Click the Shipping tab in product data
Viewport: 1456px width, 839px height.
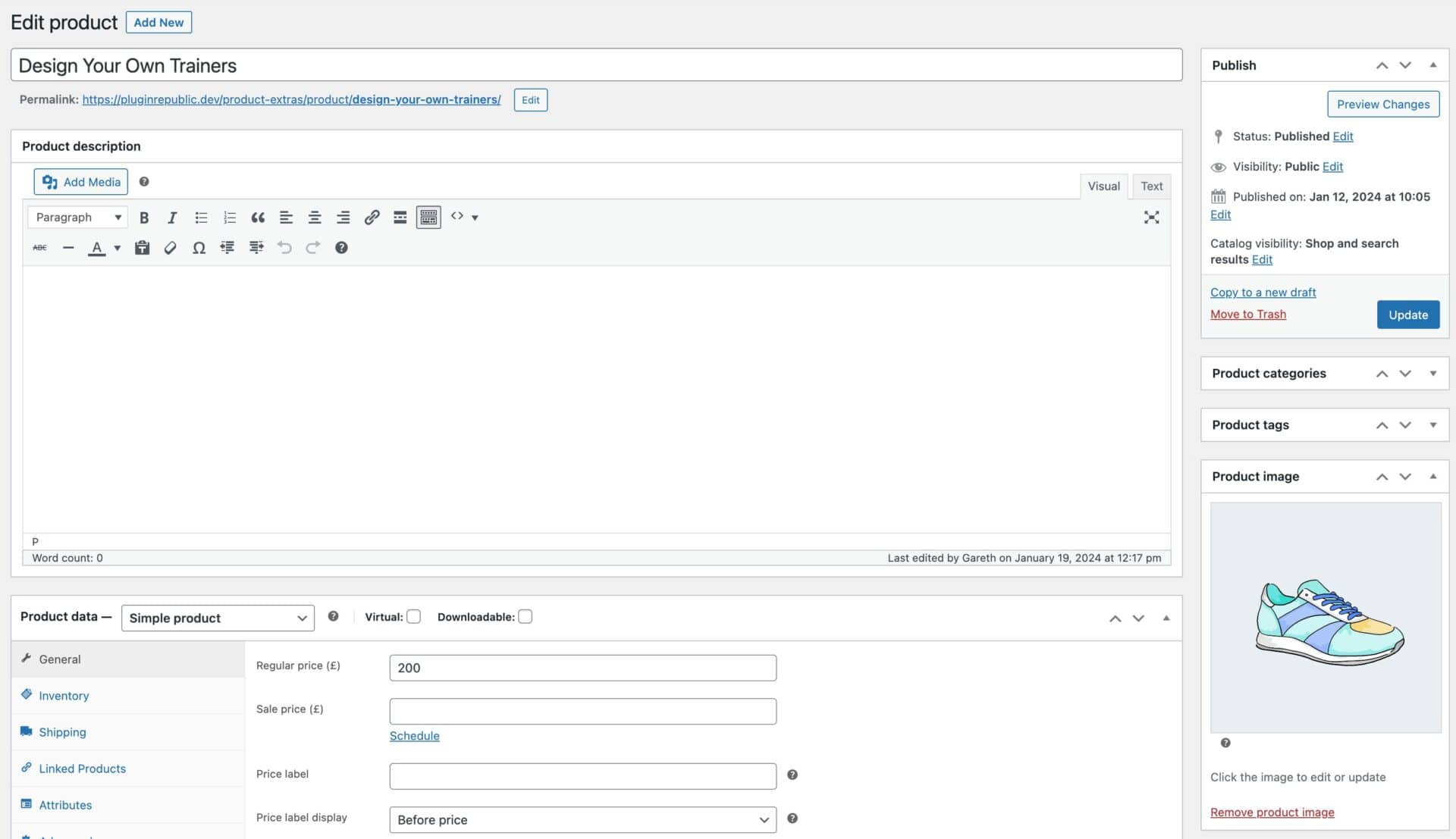pos(62,731)
